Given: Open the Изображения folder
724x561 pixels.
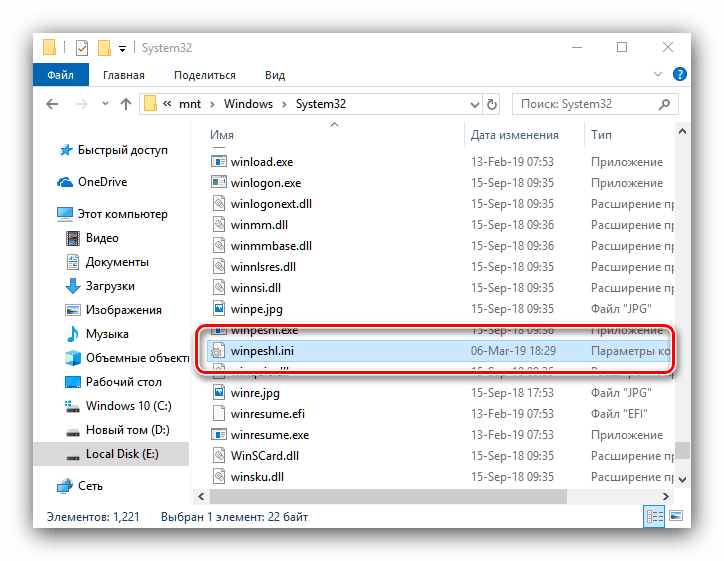Looking at the screenshot, I should pyautogui.click(x=114, y=310).
